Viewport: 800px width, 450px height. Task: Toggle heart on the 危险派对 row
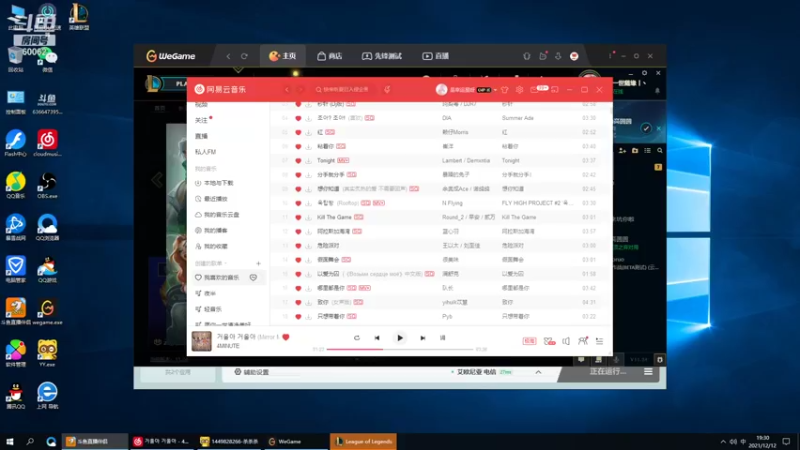[298, 246]
